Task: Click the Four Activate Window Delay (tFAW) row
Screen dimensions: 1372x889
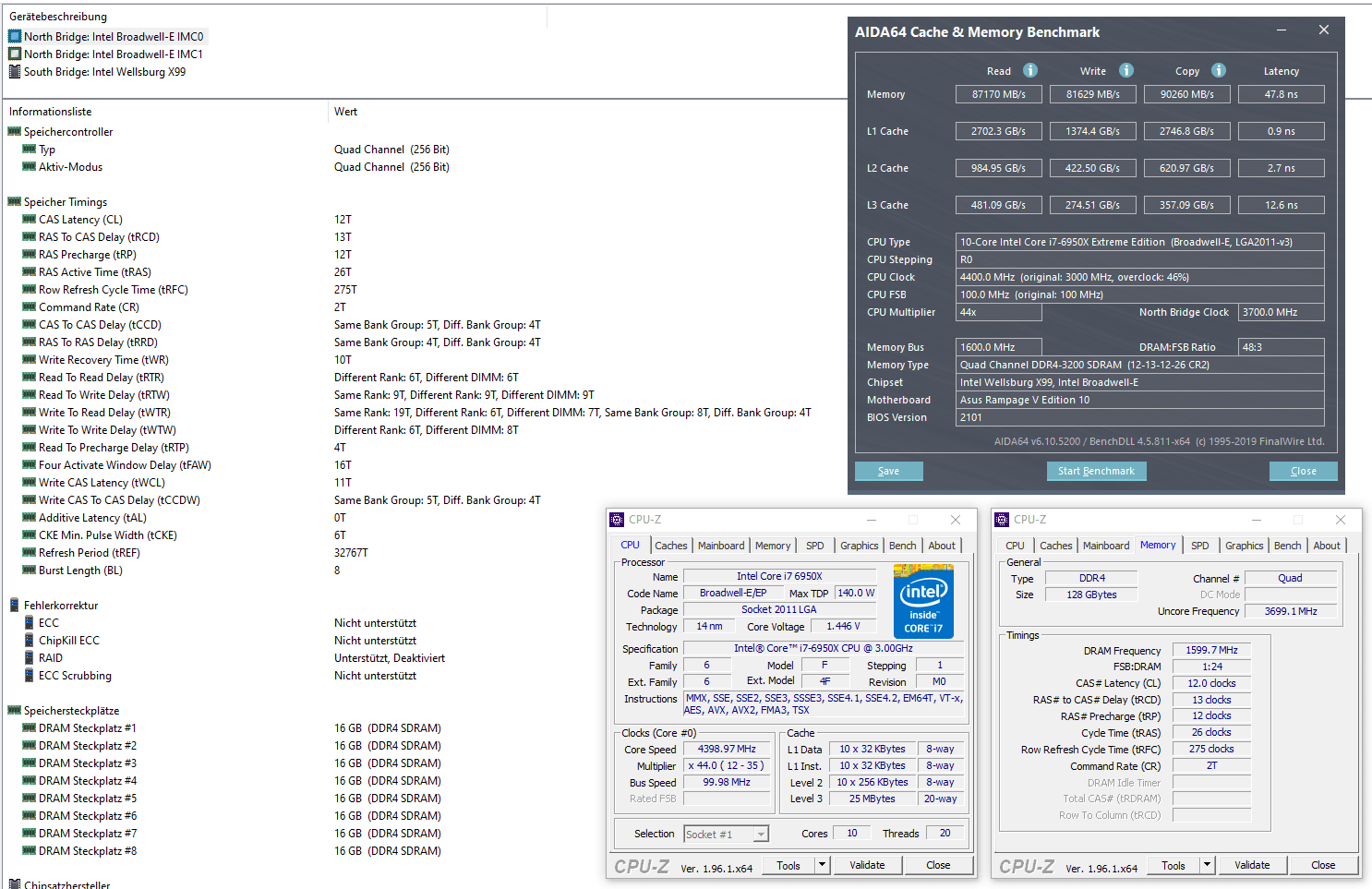Action: (125, 464)
